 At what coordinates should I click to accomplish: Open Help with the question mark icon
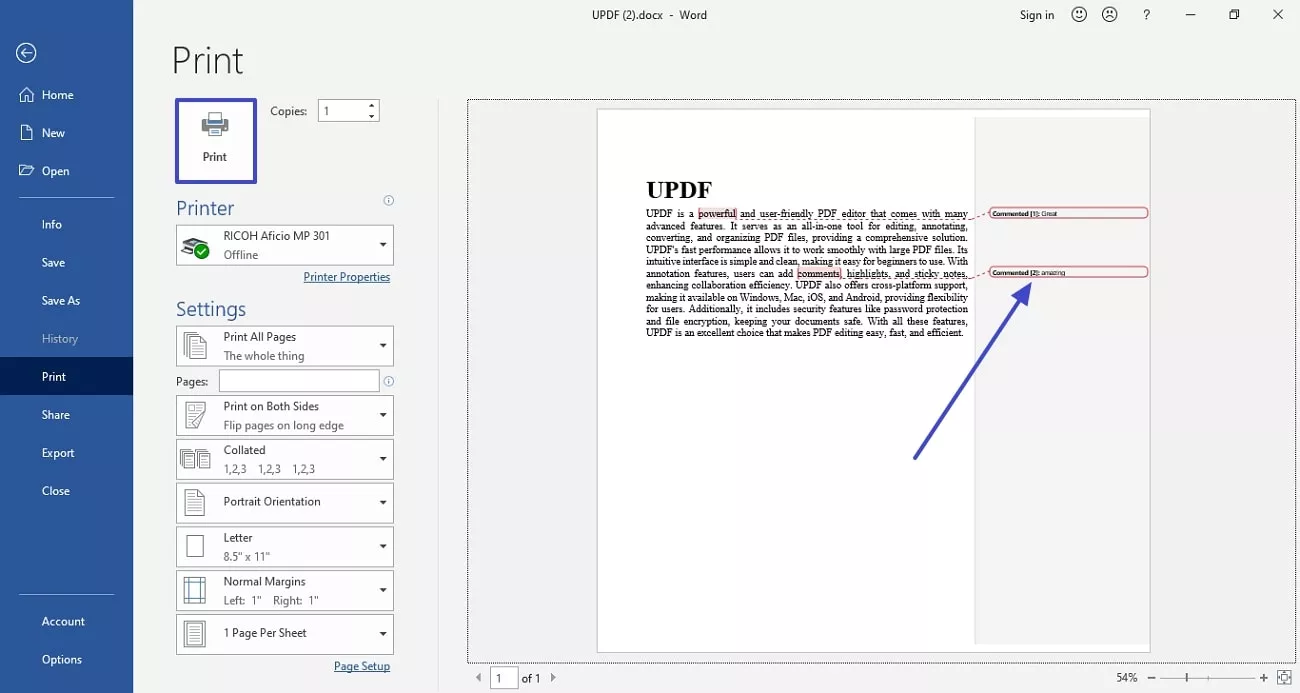[x=1146, y=14]
